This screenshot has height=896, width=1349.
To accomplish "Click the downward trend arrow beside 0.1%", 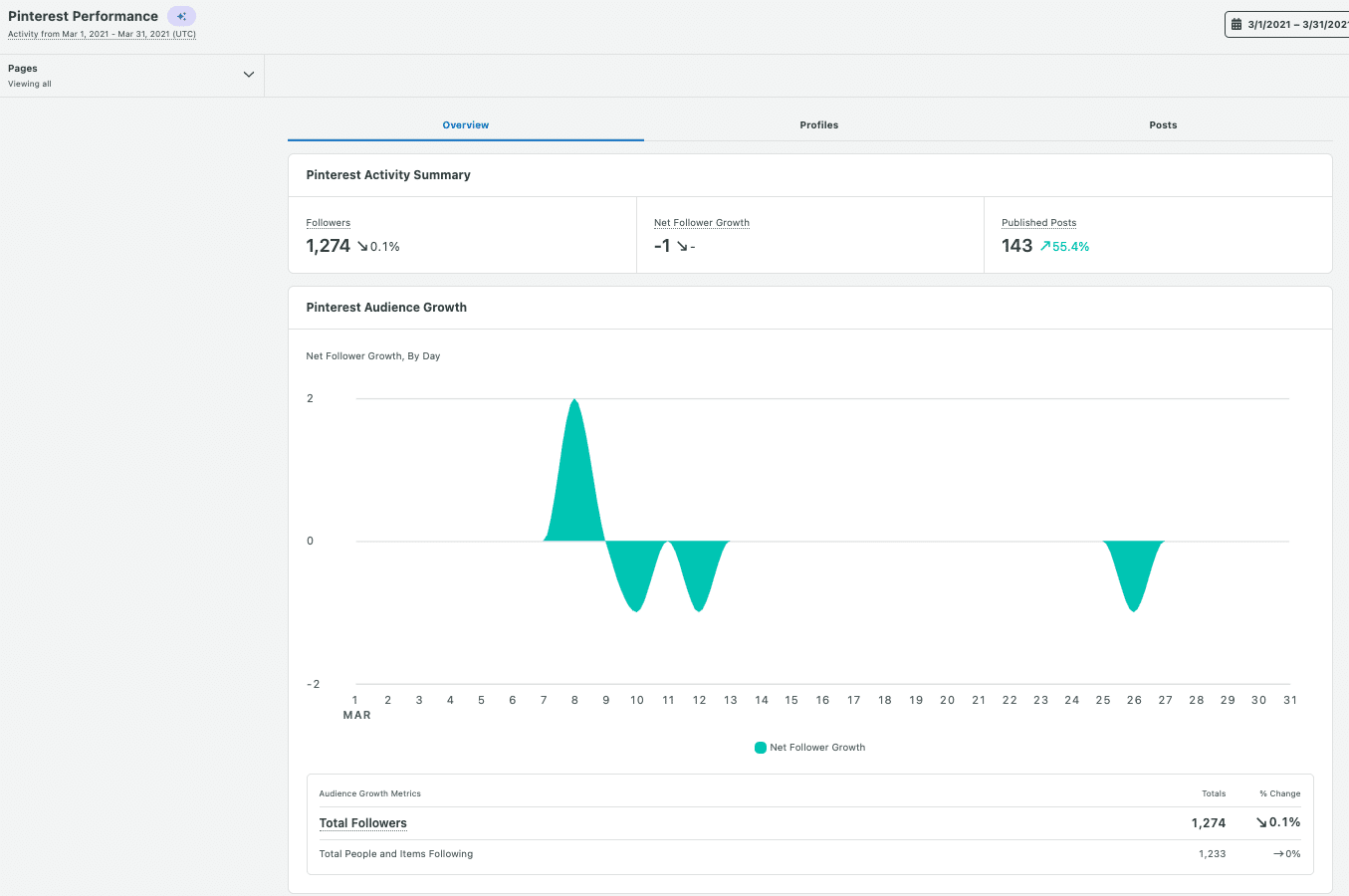I will click(361, 246).
